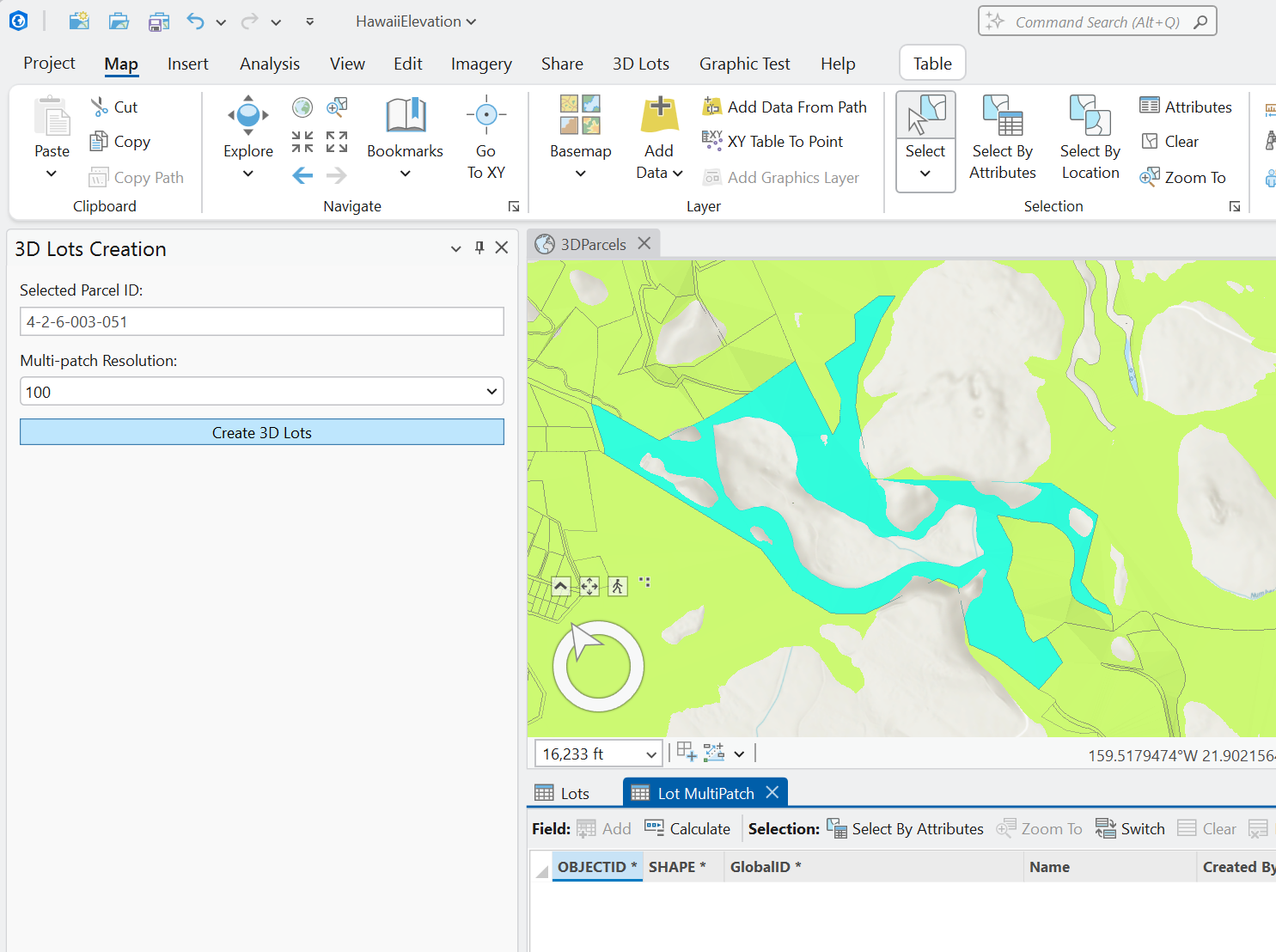Toggle first-person walk mode icon
Viewport: 1276px width, 952px height.
(618, 587)
